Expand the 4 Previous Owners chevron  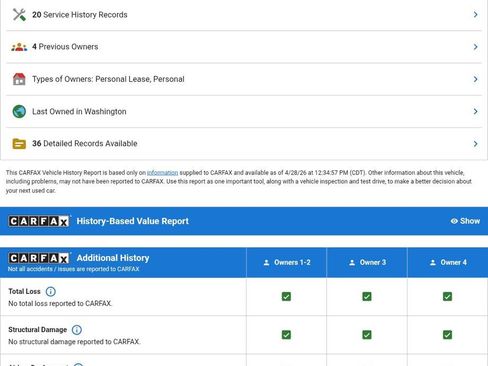(476, 47)
